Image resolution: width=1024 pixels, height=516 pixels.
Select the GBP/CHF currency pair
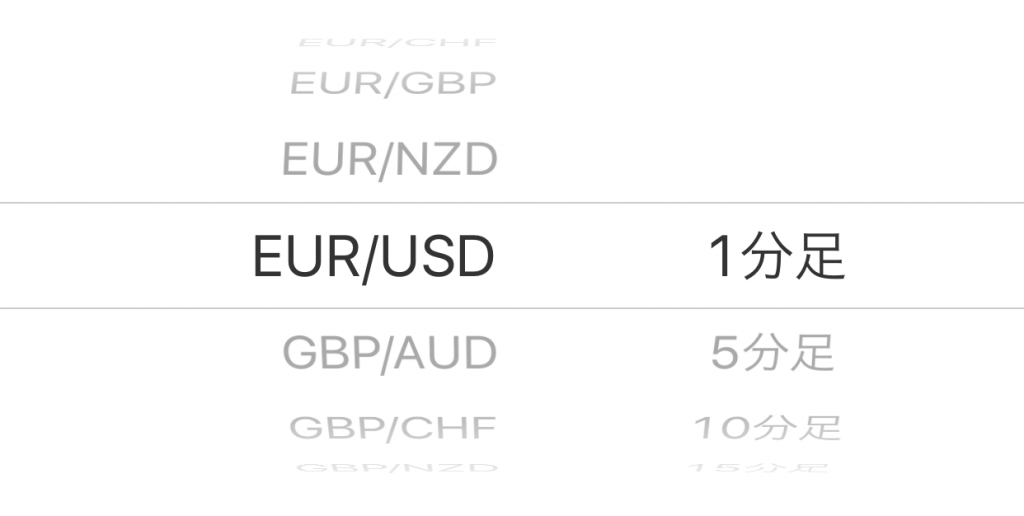[x=393, y=428]
